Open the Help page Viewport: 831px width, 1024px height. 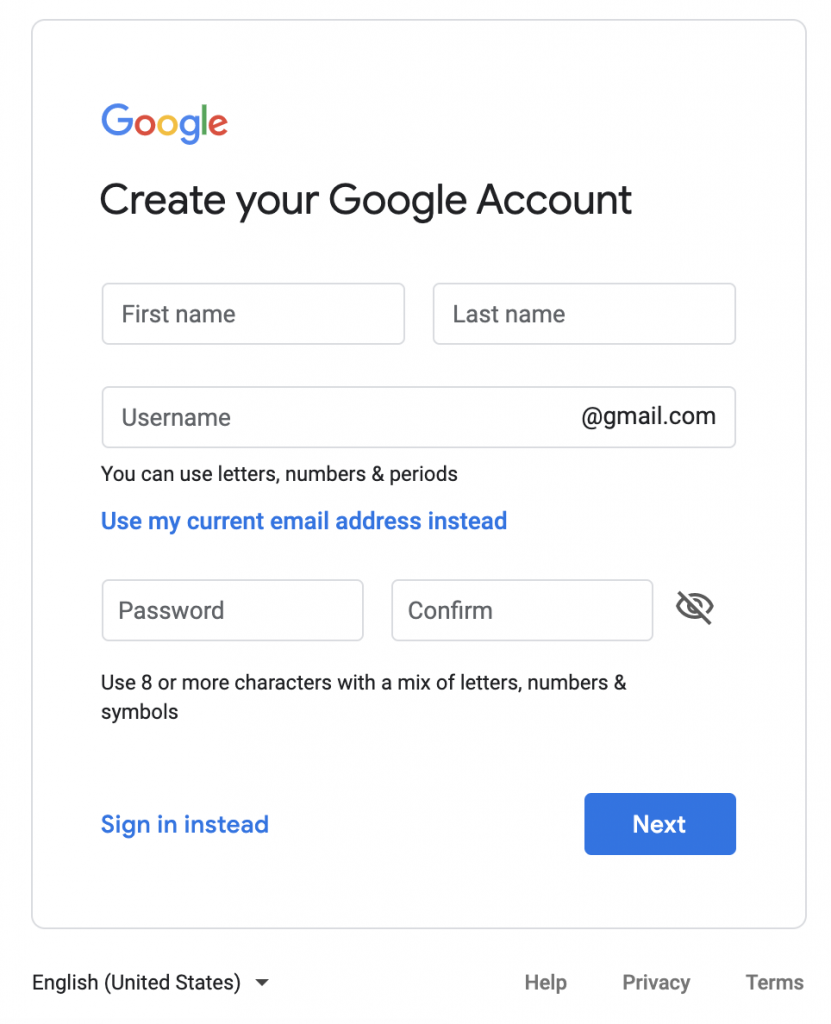click(545, 983)
